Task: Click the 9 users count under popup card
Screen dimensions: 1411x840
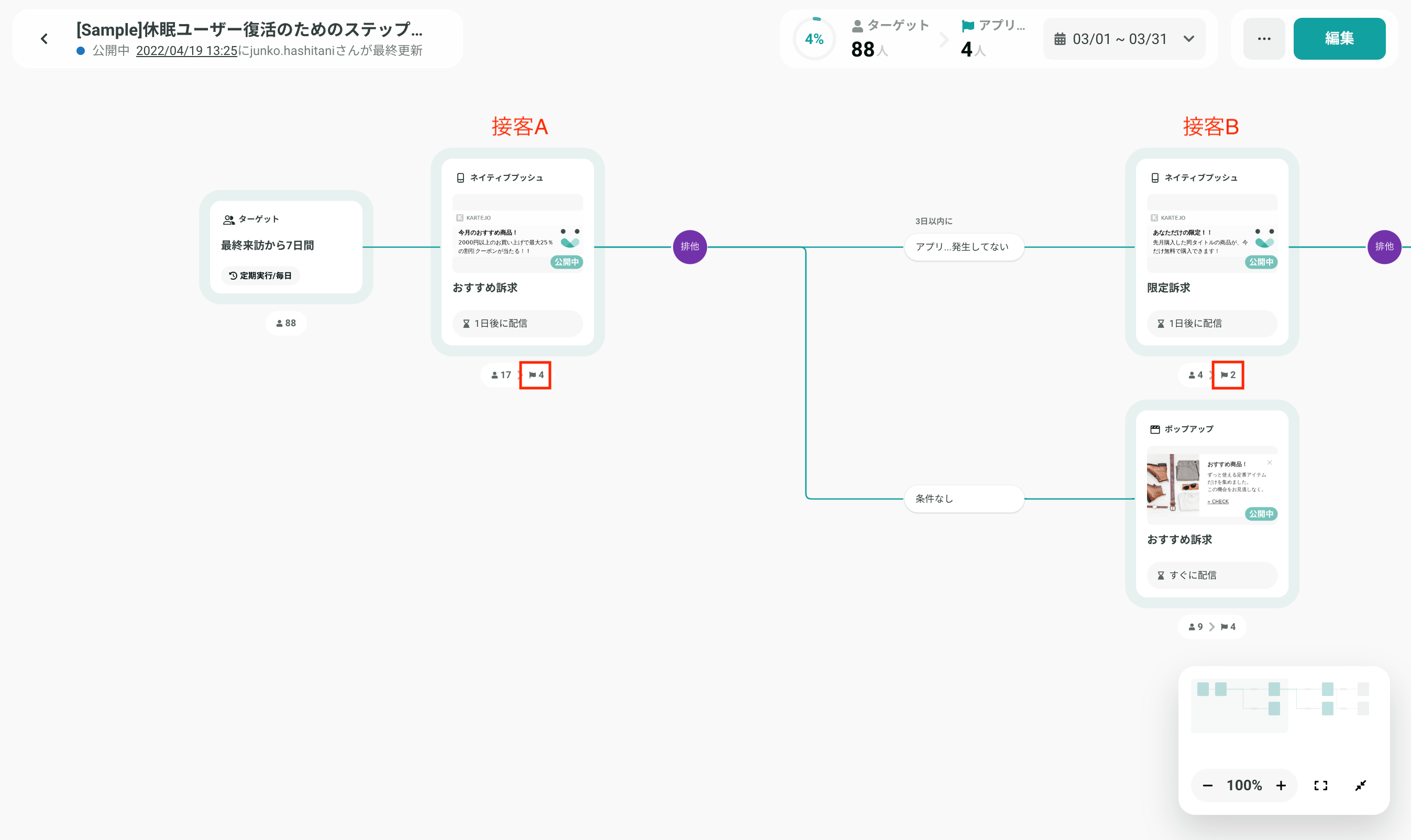Action: pyautogui.click(x=1195, y=627)
